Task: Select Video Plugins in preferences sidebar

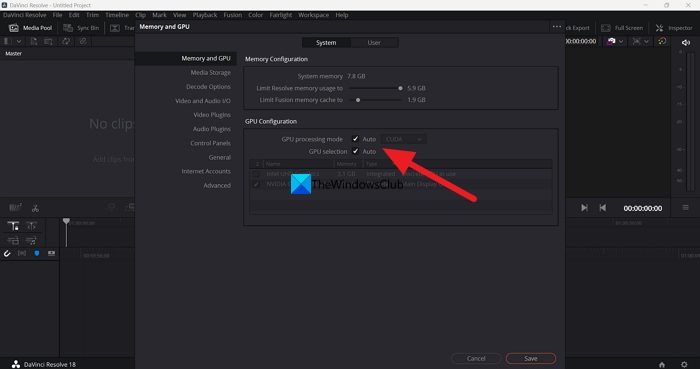Action: click(x=212, y=115)
